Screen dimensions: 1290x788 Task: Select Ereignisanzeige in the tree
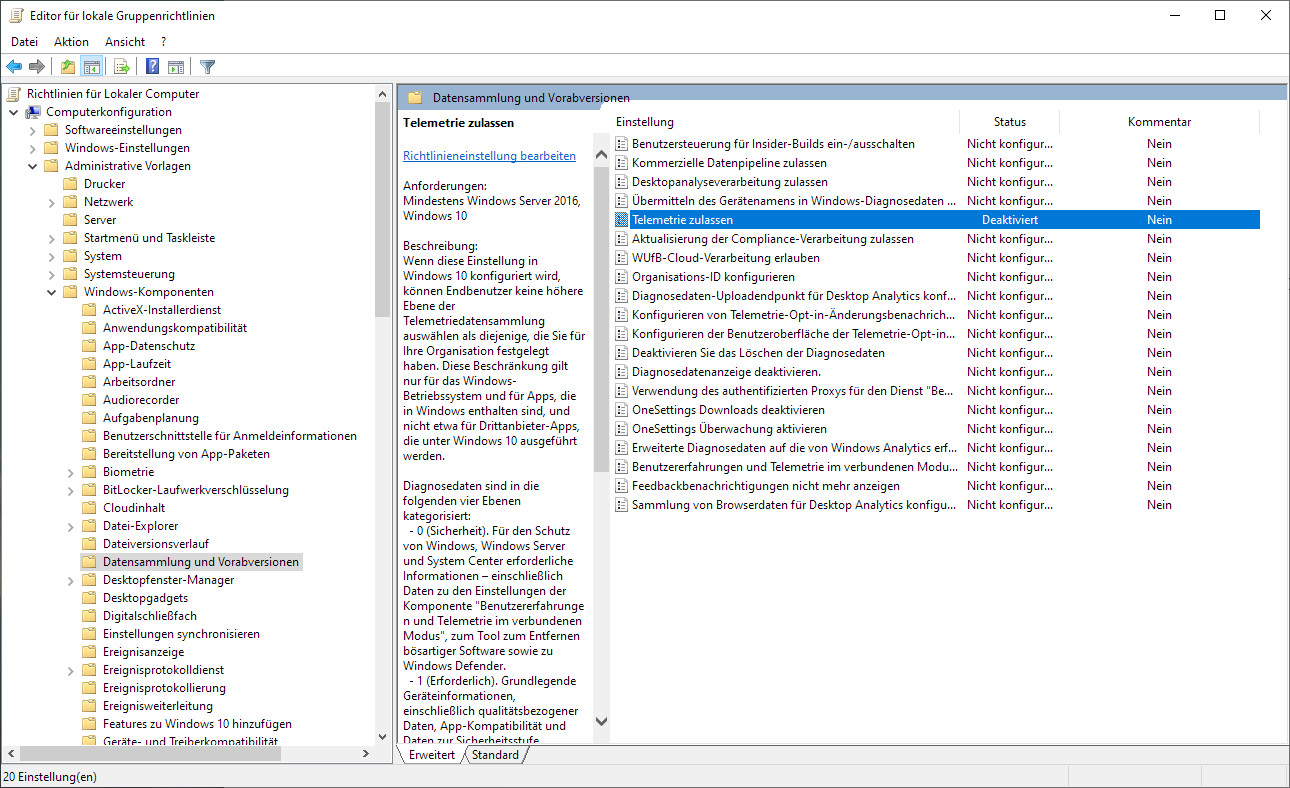tap(143, 652)
